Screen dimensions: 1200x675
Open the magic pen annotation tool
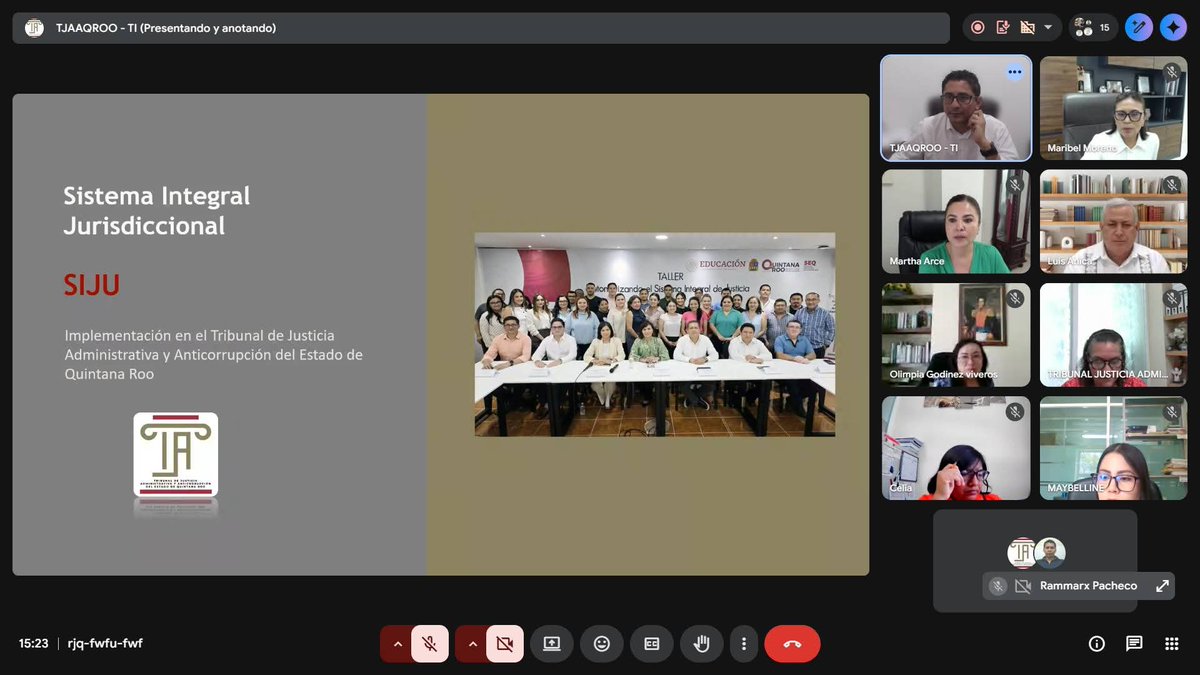(x=1139, y=28)
